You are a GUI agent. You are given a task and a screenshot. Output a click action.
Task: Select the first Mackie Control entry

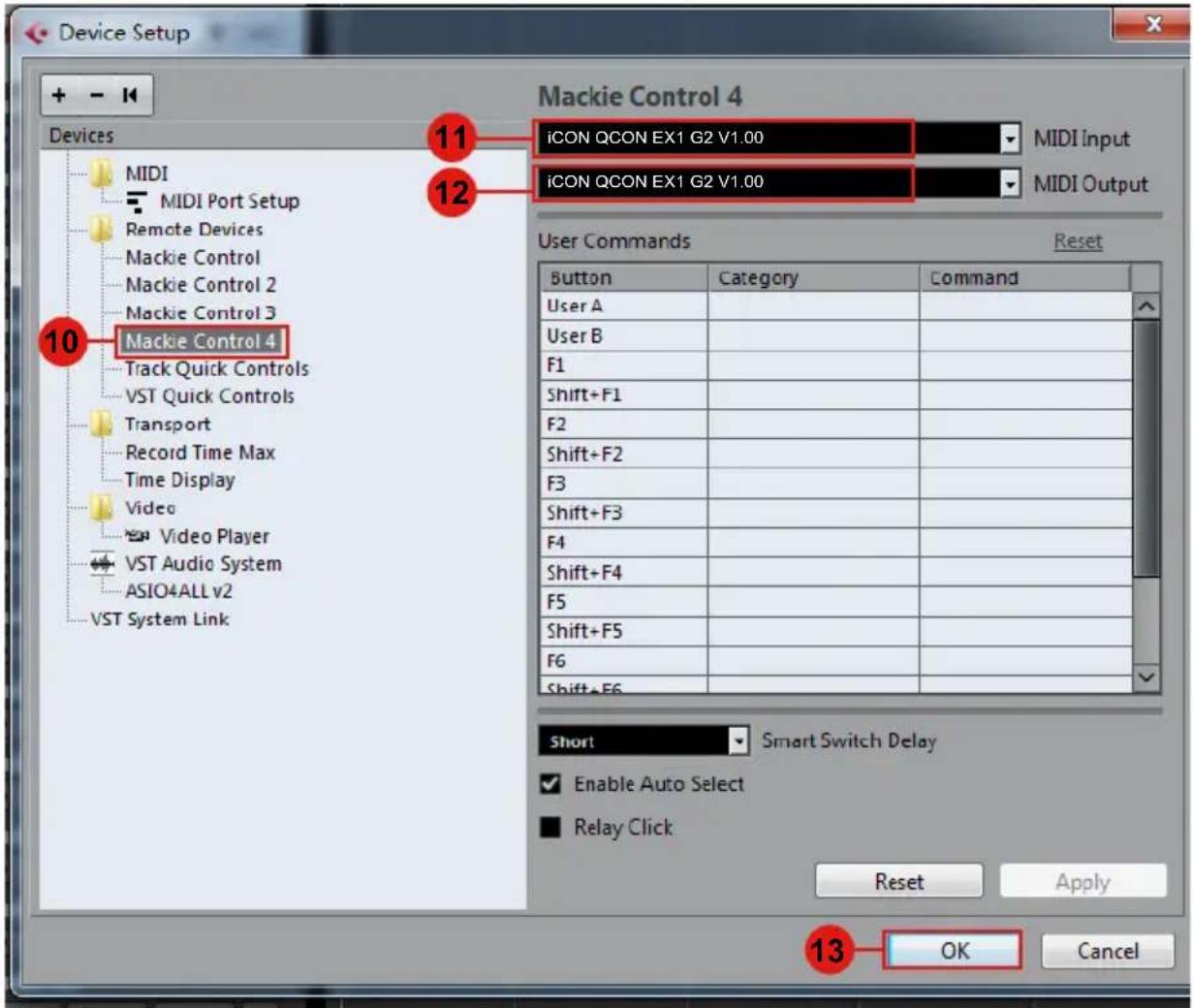pyautogui.click(x=193, y=258)
